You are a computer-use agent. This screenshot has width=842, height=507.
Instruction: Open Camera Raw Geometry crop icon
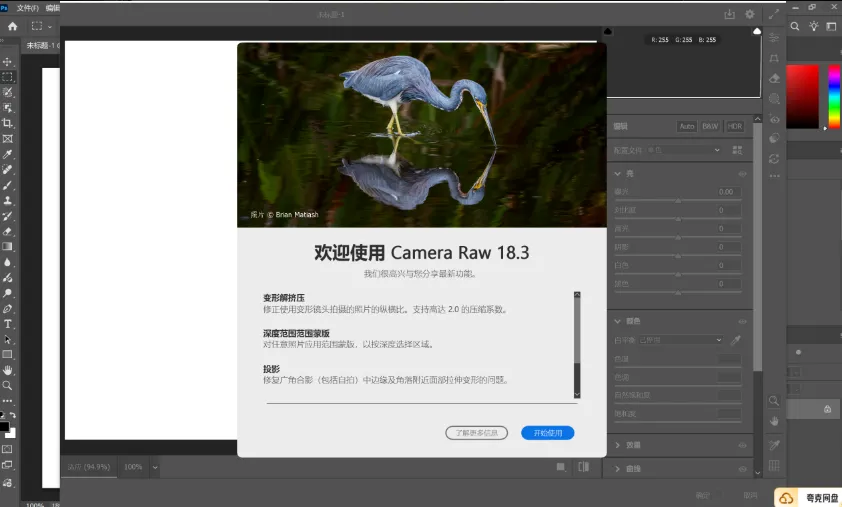point(774,58)
